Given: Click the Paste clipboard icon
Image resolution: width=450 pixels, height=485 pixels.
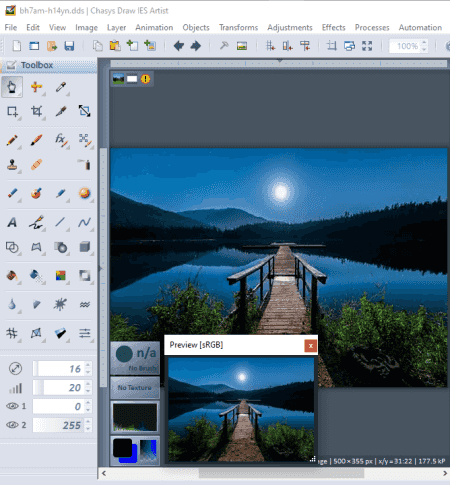Looking at the screenshot, I should (115, 46).
